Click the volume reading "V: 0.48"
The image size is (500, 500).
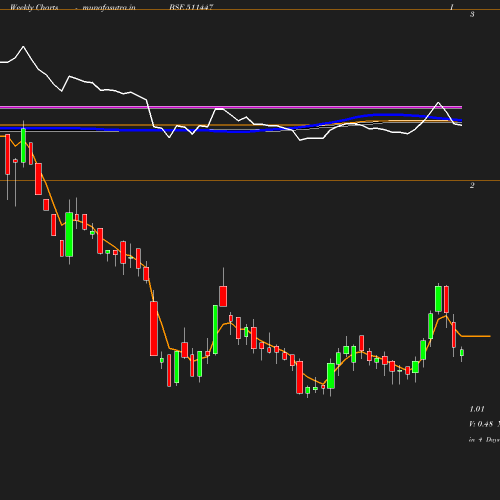coord(481,424)
